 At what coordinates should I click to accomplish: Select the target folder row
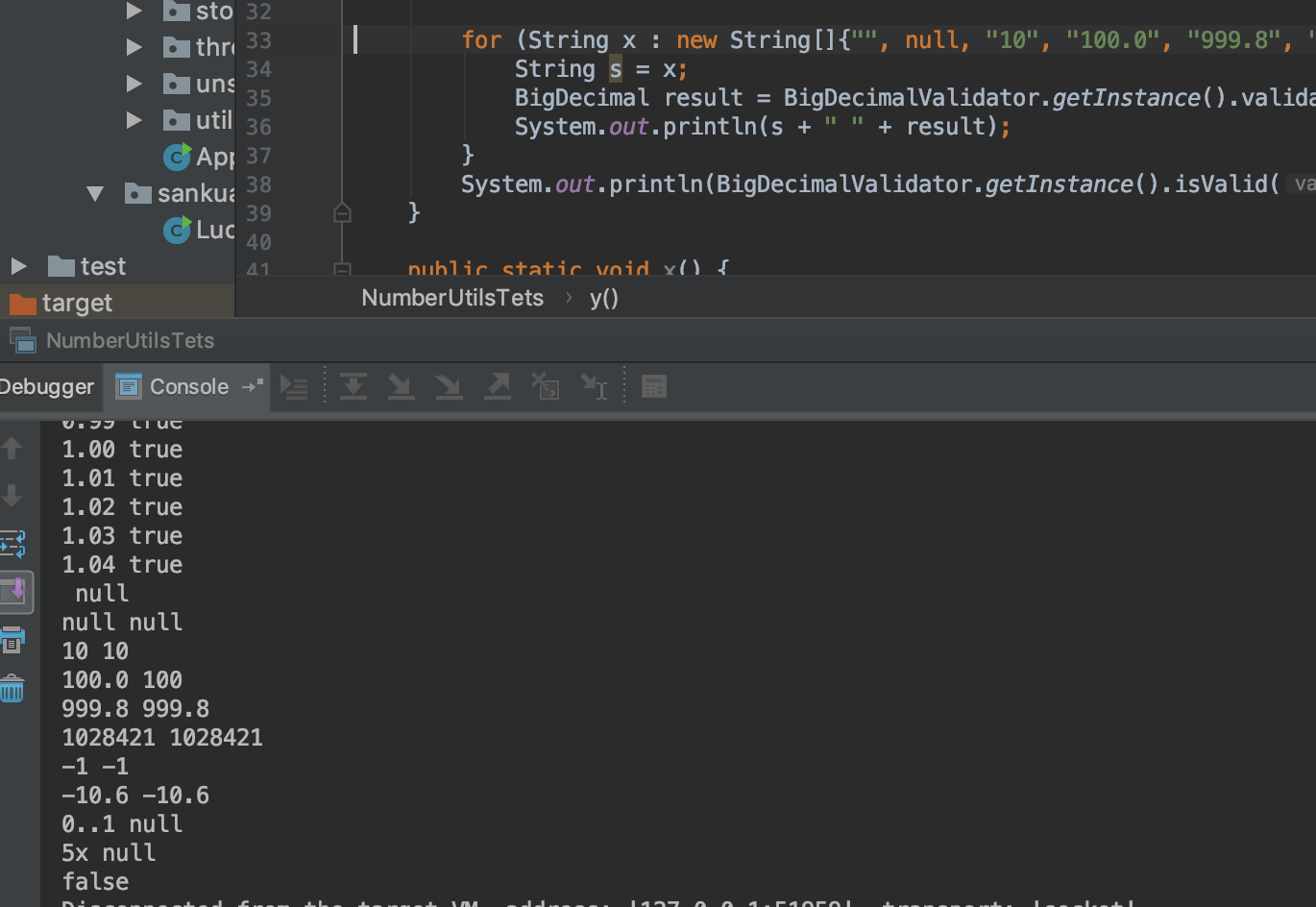tap(117, 303)
